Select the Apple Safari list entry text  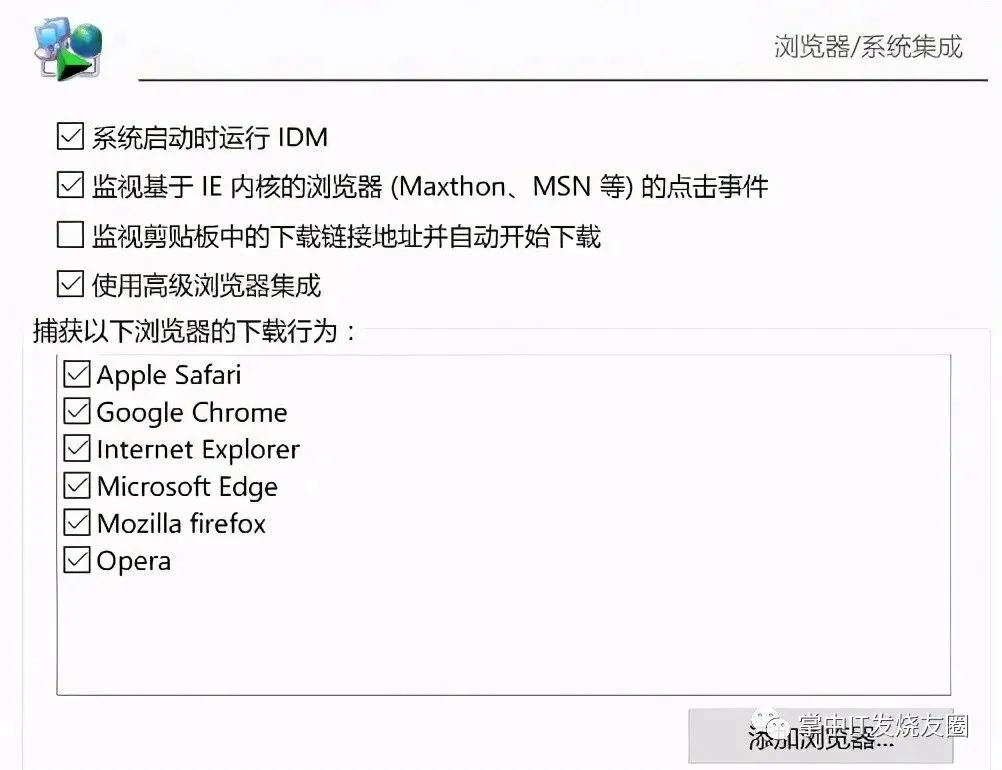point(169,376)
